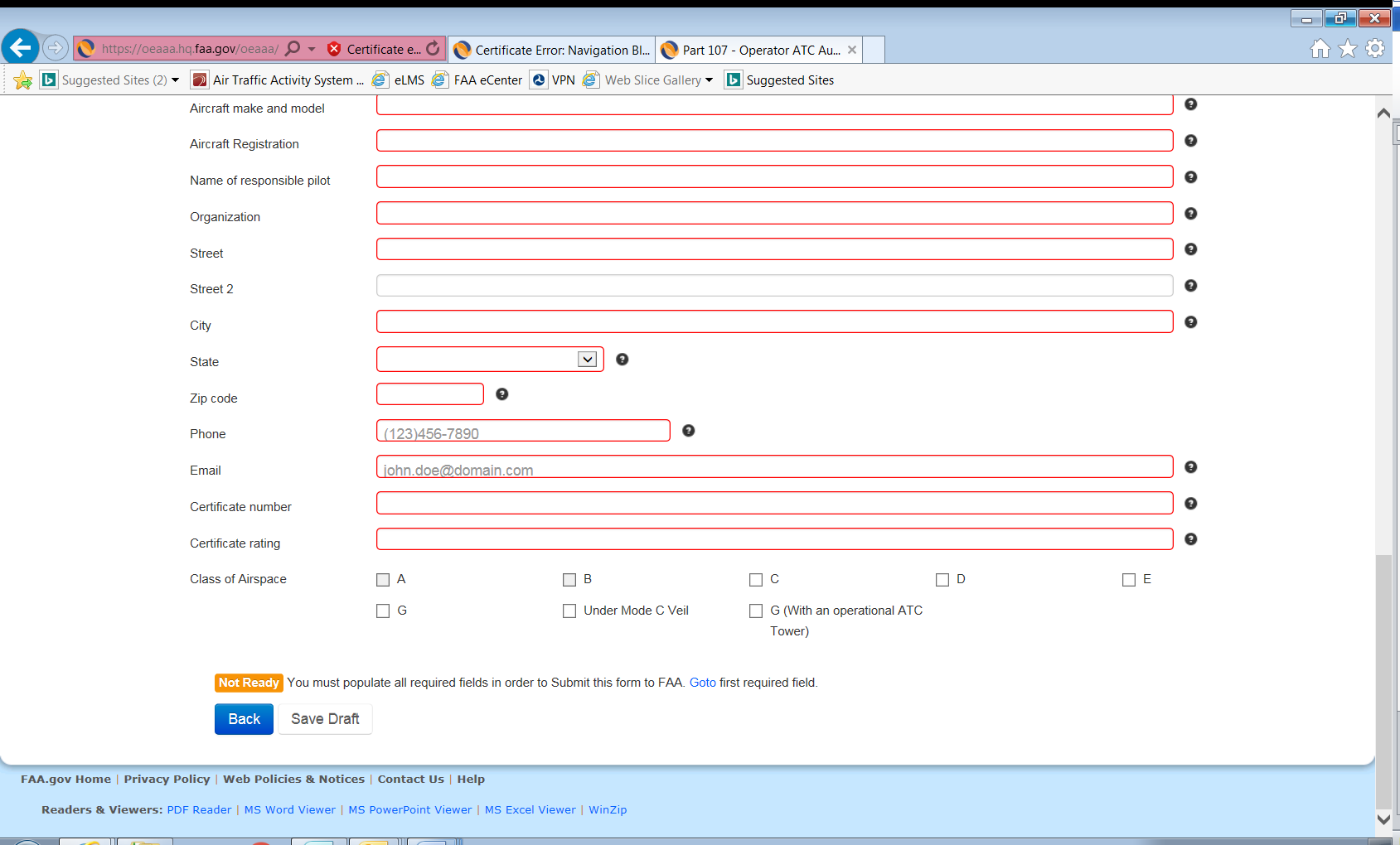This screenshot has width=1400, height=845.
Task: Follow the Goto first required field link
Action: coord(702,683)
